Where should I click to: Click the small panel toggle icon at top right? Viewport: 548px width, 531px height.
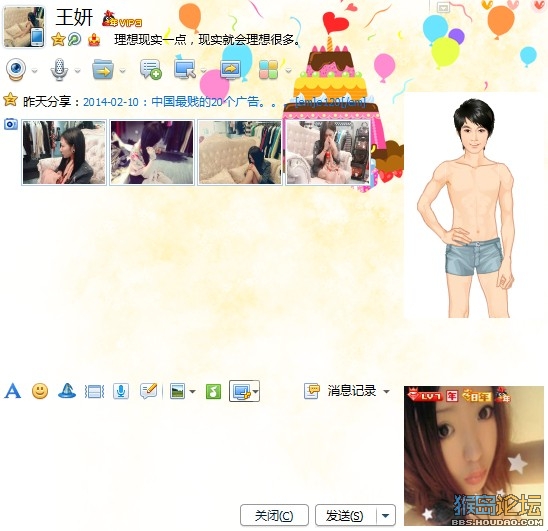pos(443,7)
